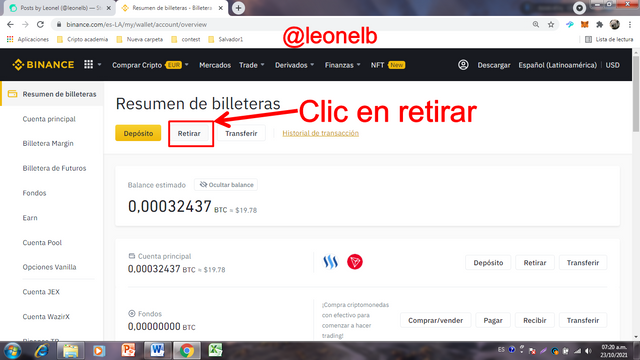Open the apps grid menu icon
The image size is (640, 360).
tap(89, 64)
